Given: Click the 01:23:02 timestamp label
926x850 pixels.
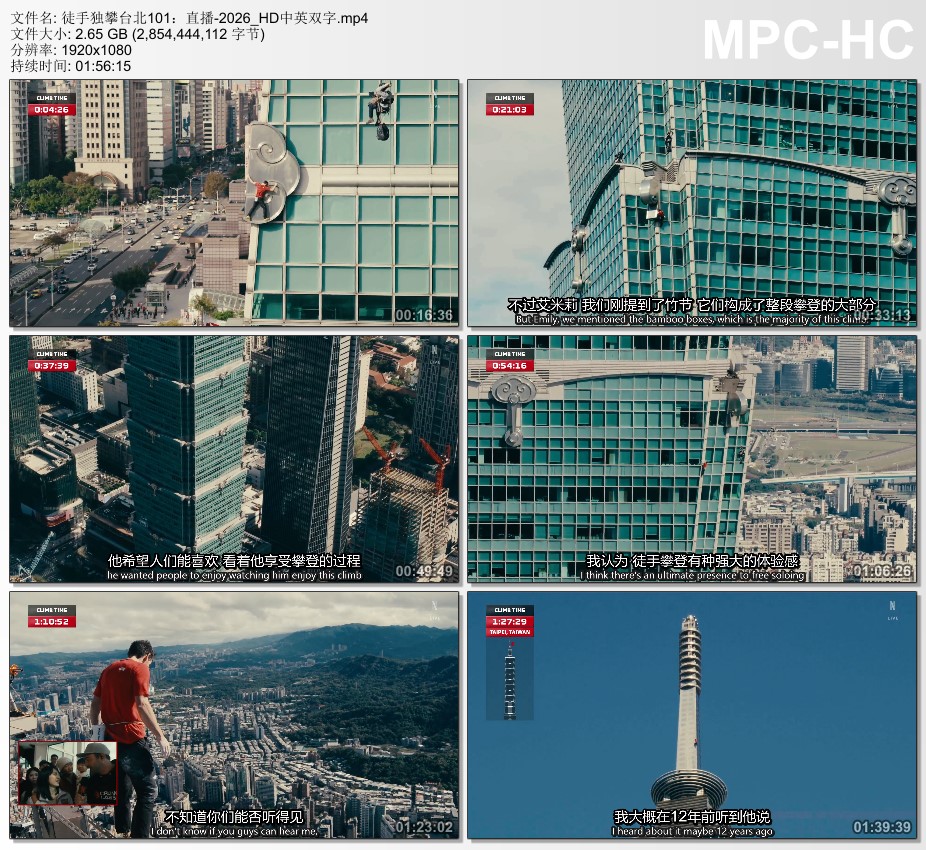Looking at the screenshot, I should 424,827.
